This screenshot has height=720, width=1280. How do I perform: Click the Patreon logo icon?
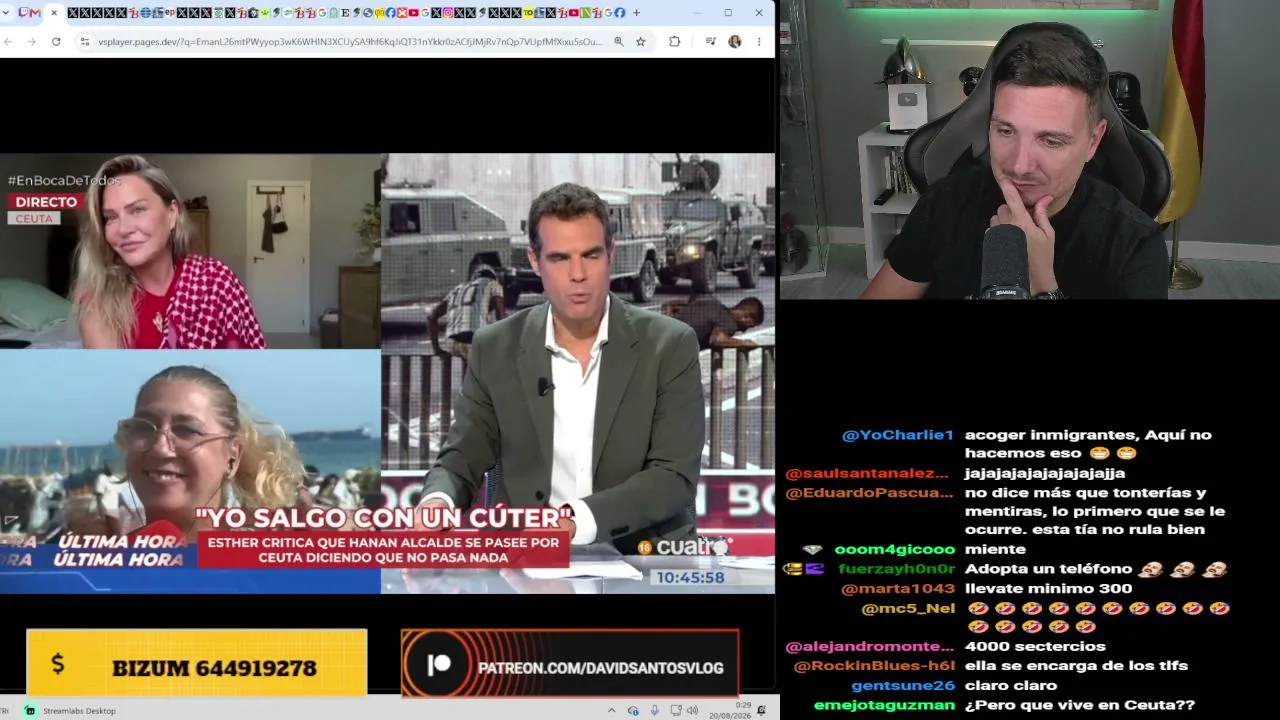click(438, 665)
